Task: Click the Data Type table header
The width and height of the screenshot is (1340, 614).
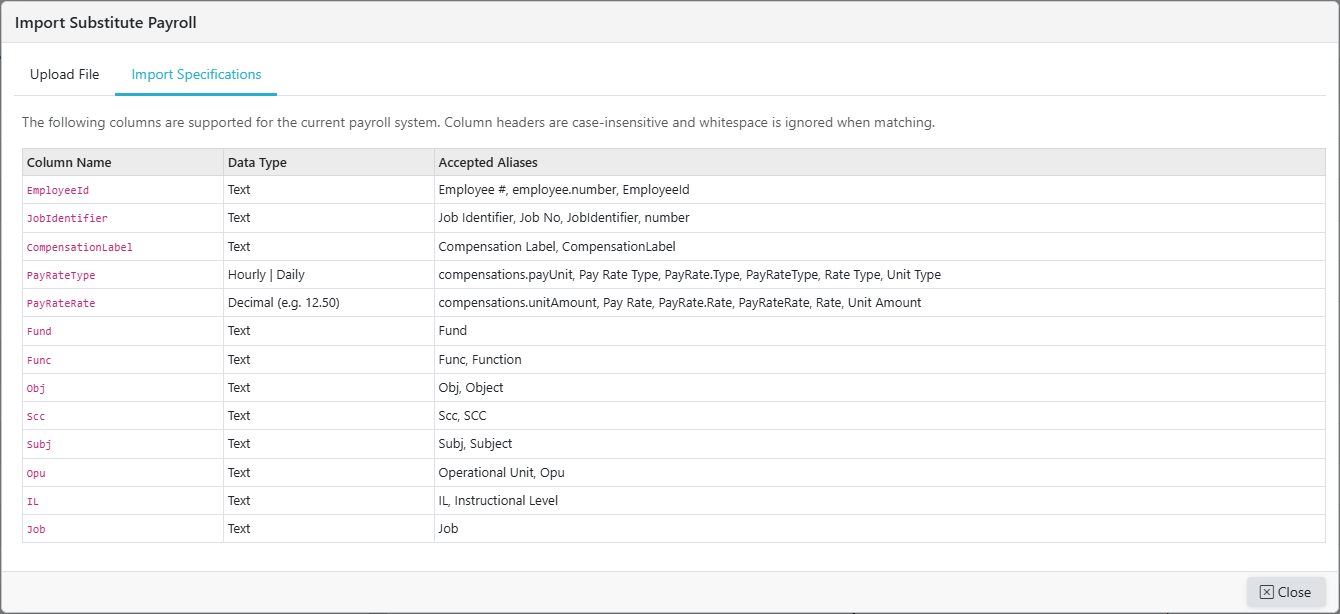Action: (x=329, y=162)
